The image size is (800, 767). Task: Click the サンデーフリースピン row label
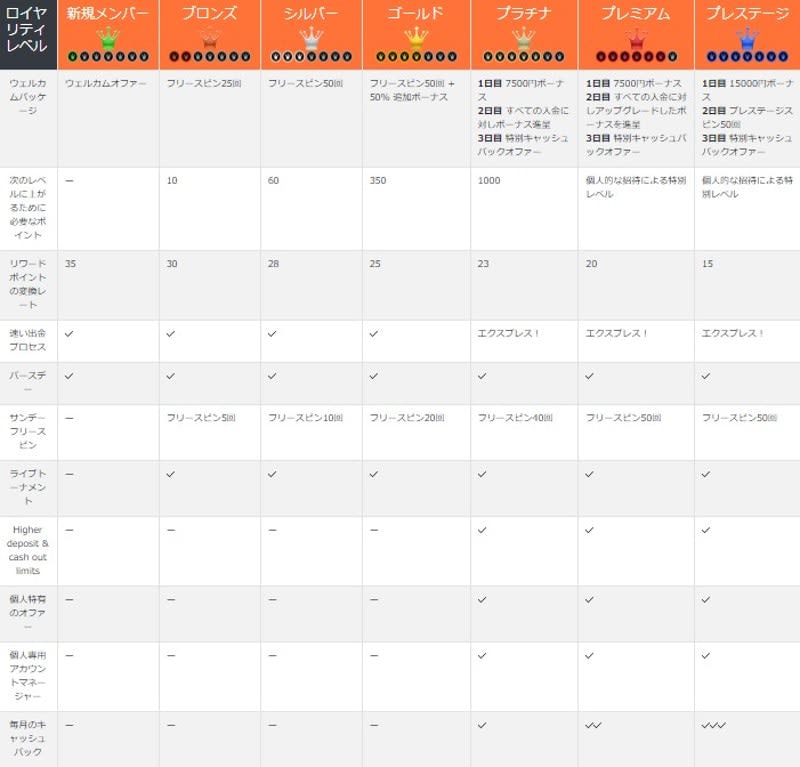tap(28, 431)
